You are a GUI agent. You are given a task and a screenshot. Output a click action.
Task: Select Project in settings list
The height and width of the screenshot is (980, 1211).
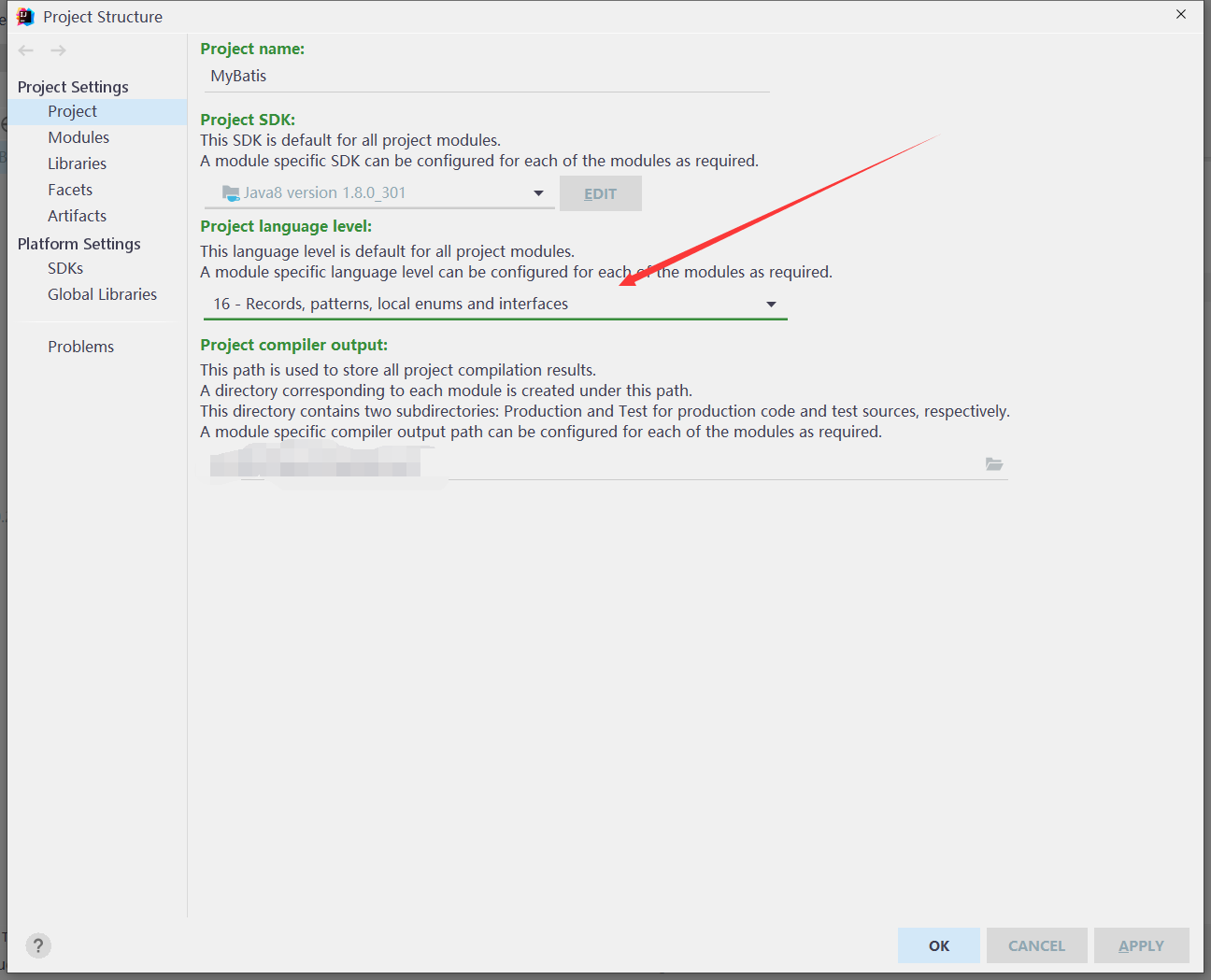click(x=97, y=111)
